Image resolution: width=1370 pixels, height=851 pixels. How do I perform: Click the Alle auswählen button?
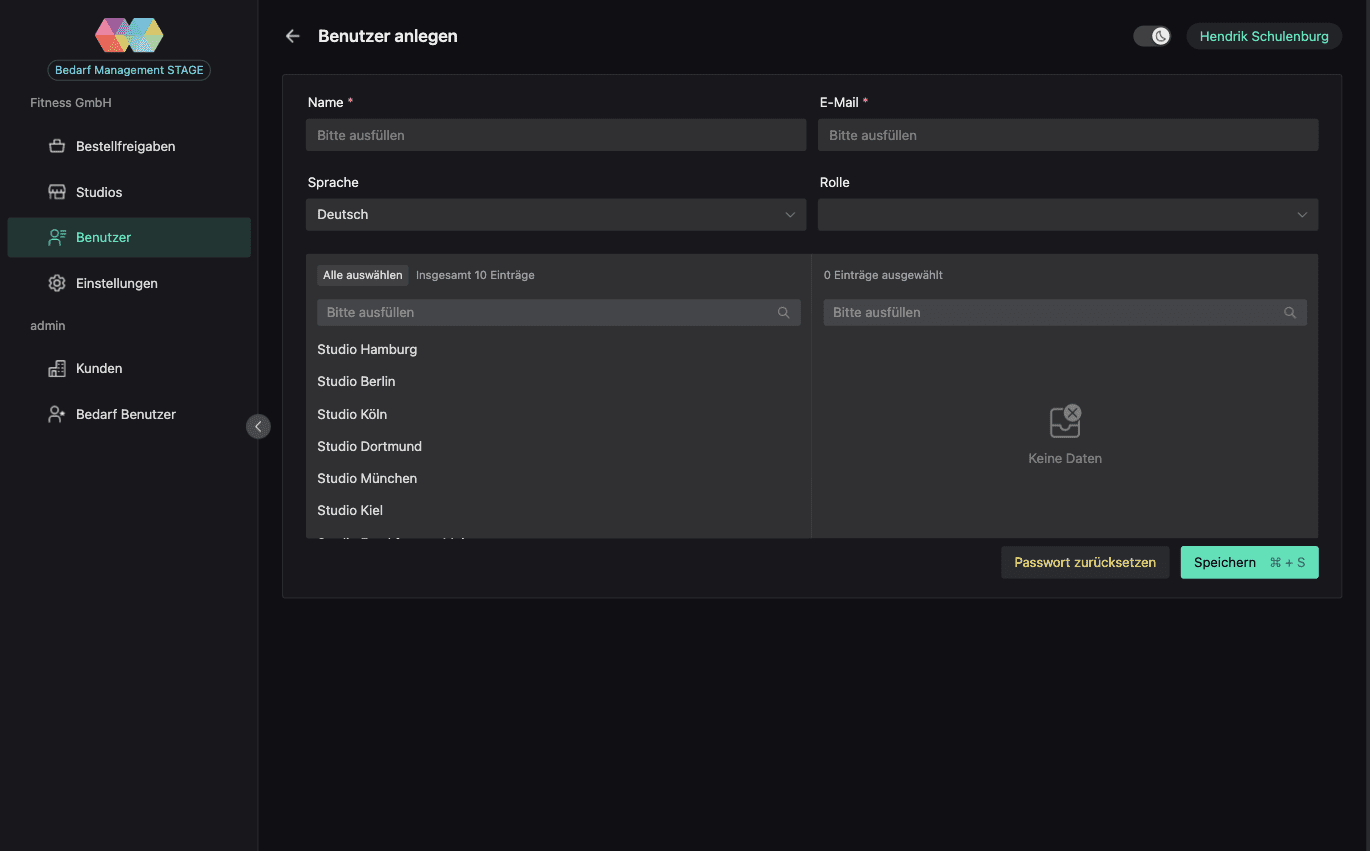pos(363,275)
